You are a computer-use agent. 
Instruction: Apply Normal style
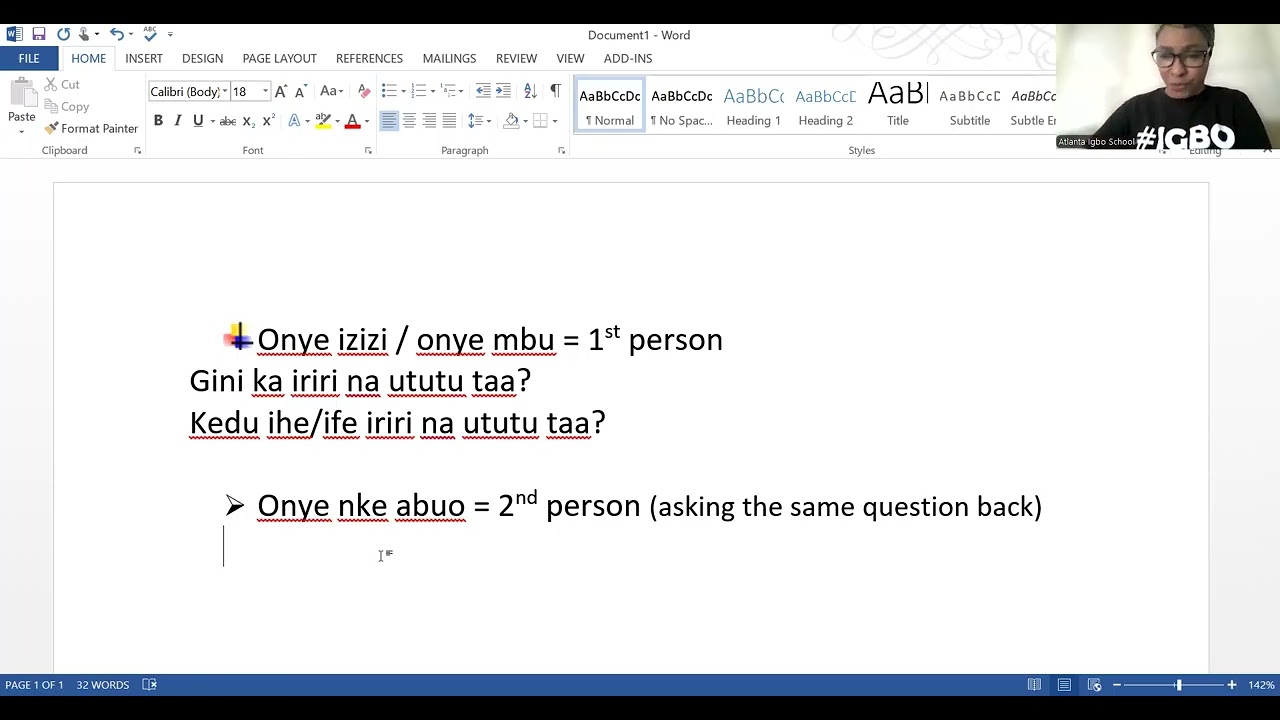tap(610, 106)
